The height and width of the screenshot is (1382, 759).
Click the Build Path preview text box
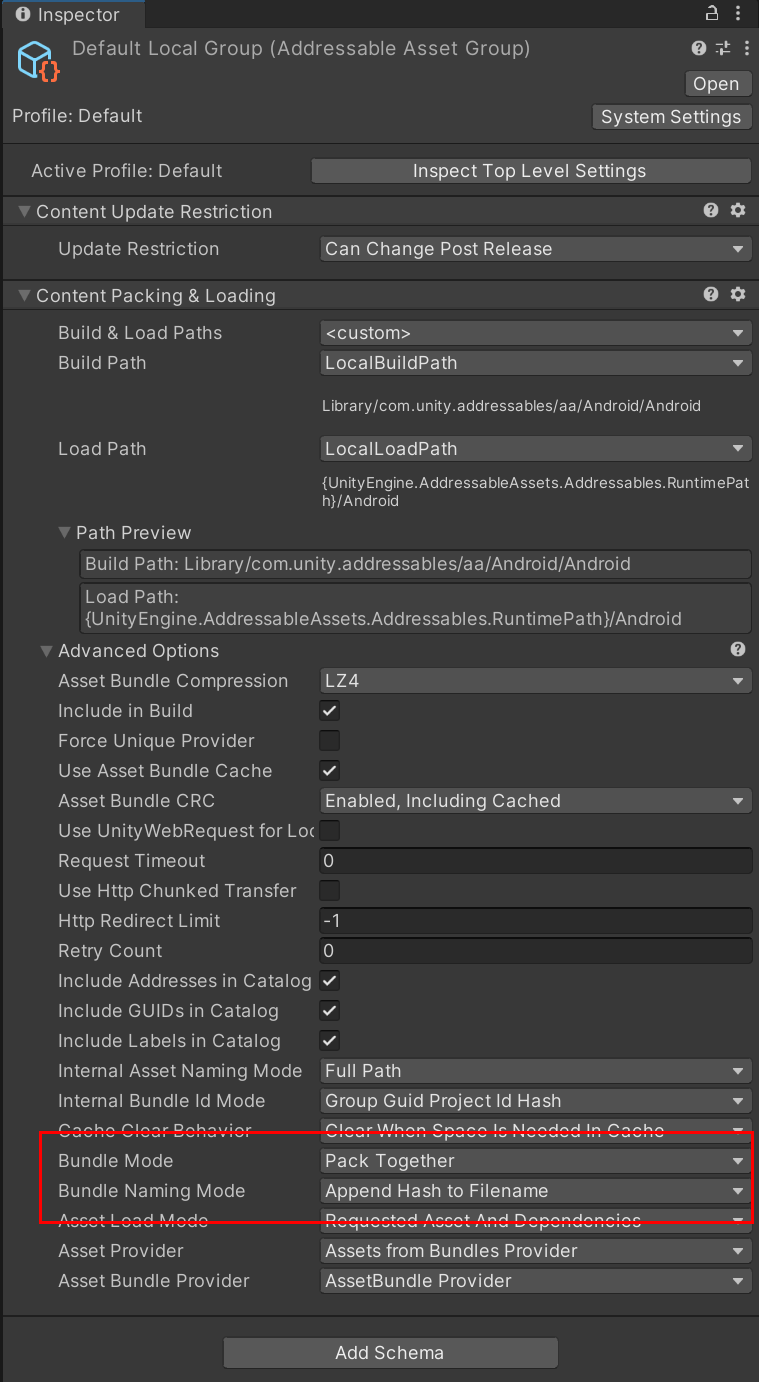[x=415, y=564]
